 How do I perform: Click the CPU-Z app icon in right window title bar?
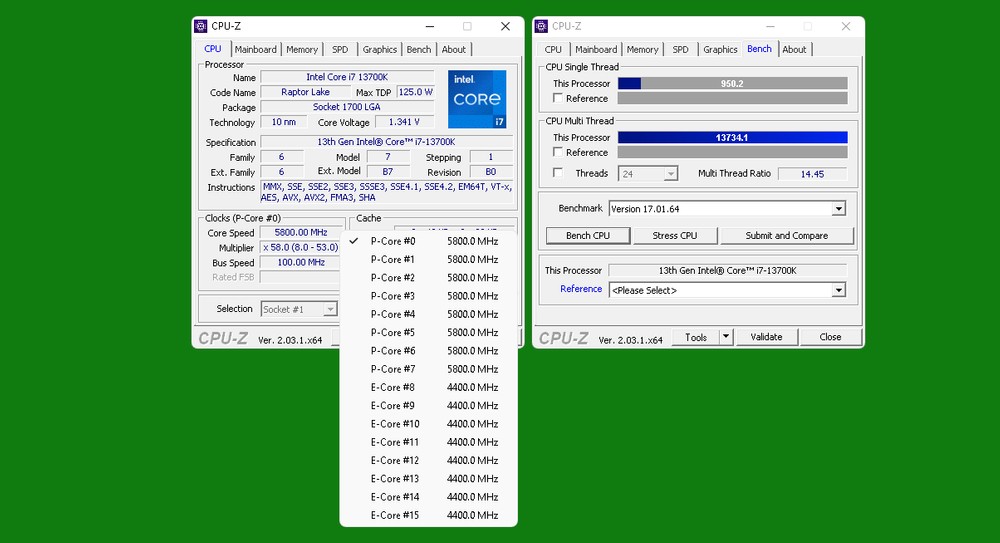541,26
